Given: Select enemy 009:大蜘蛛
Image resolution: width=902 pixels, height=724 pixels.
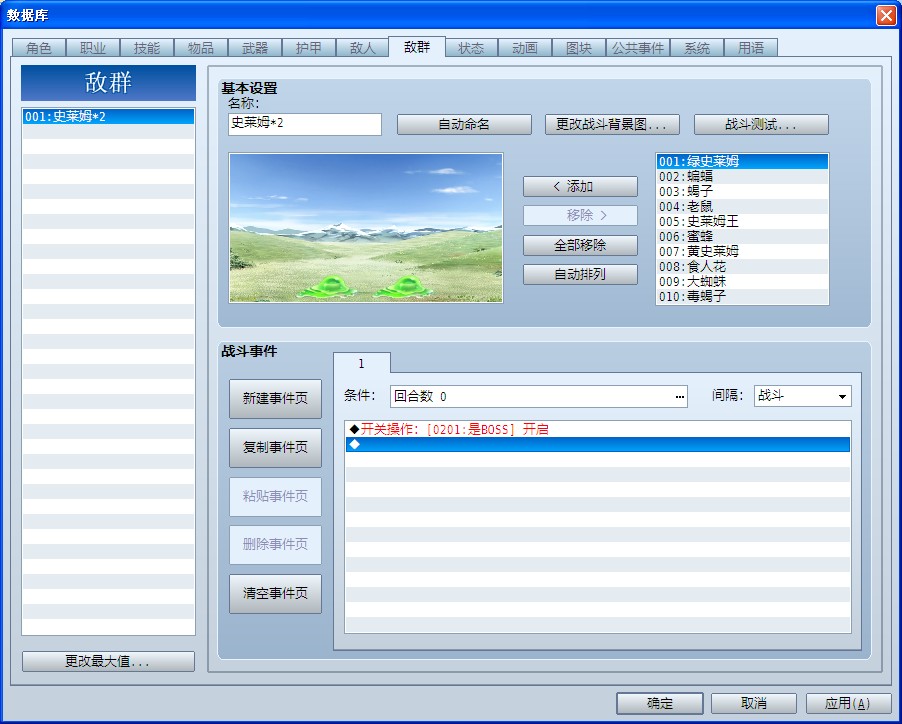Looking at the screenshot, I should click(742, 281).
